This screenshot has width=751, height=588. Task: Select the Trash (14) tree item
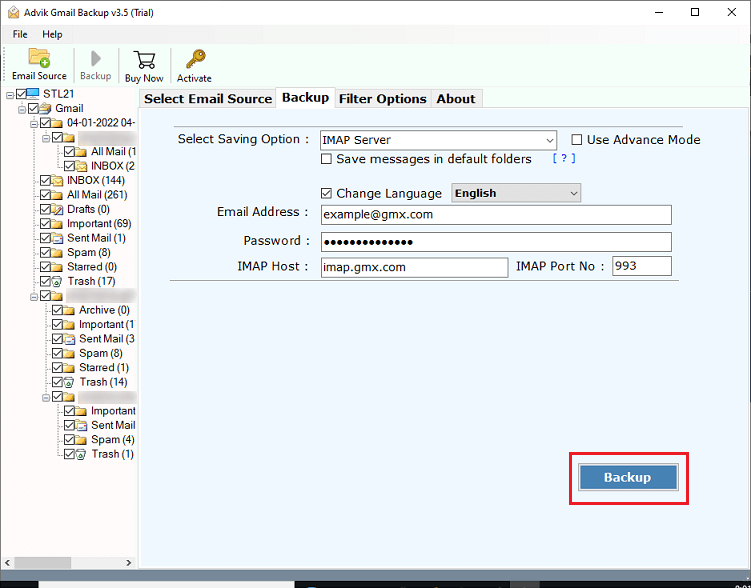(103, 382)
